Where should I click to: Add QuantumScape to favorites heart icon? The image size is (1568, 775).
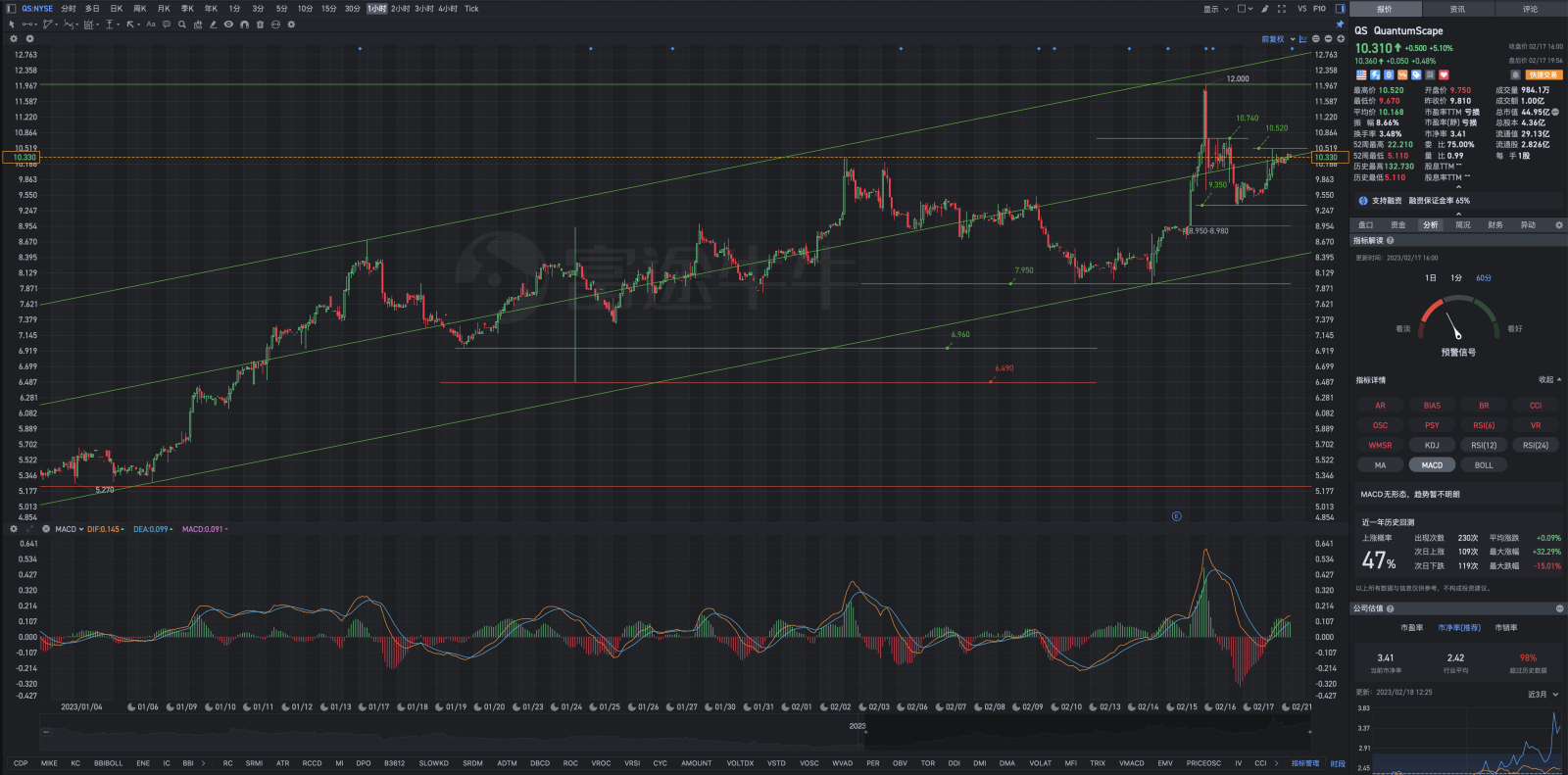pyautogui.click(x=1444, y=74)
